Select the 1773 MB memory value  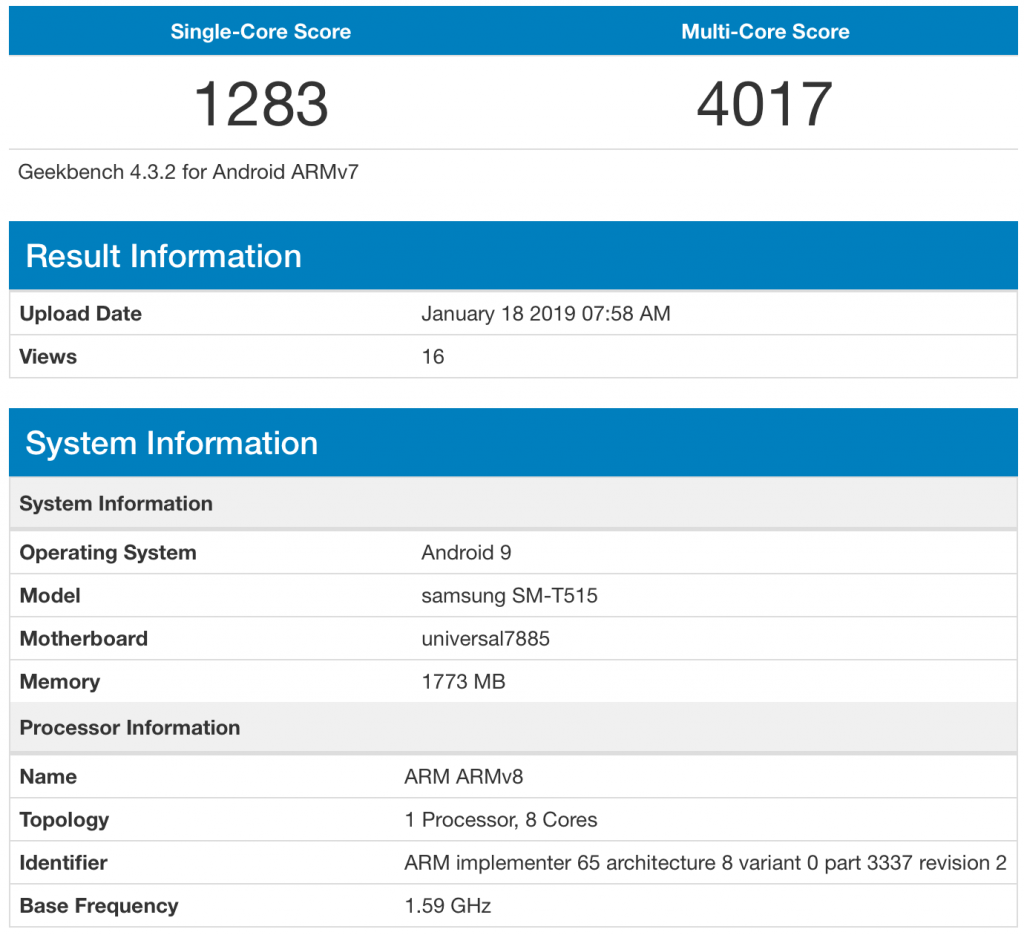click(x=464, y=682)
